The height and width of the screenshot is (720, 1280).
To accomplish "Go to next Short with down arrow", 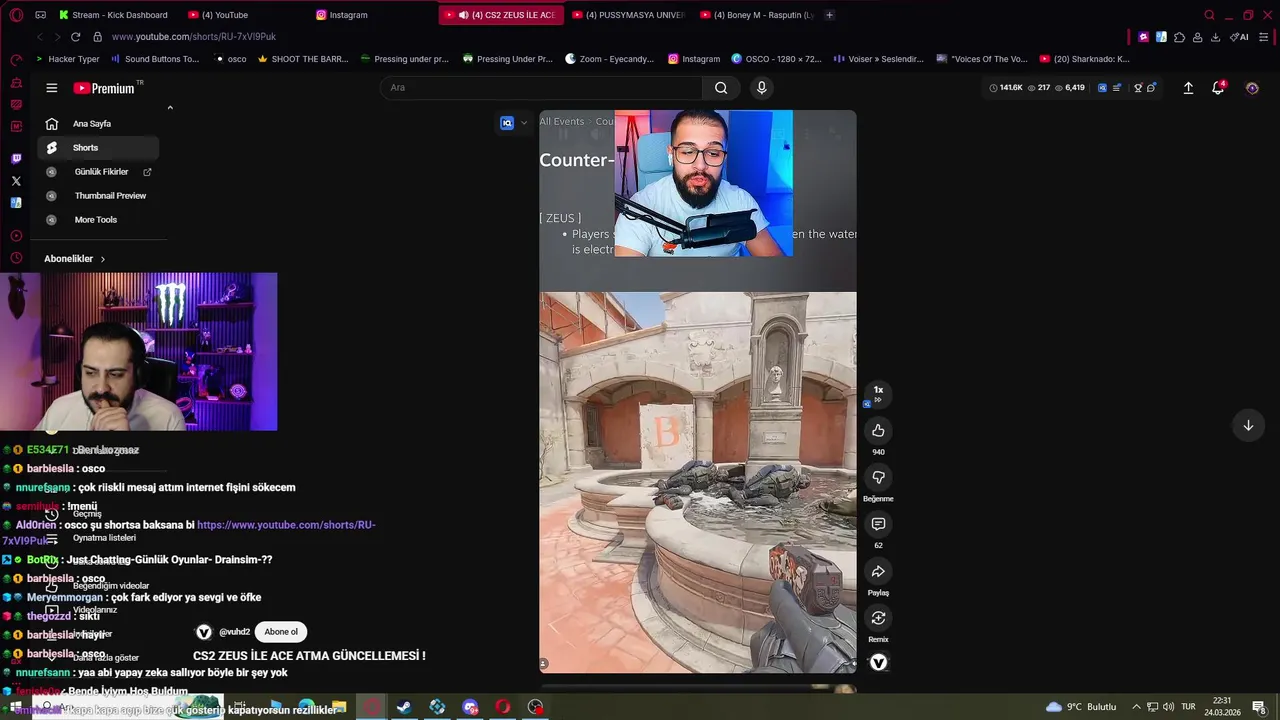I will tap(1248, 426).
